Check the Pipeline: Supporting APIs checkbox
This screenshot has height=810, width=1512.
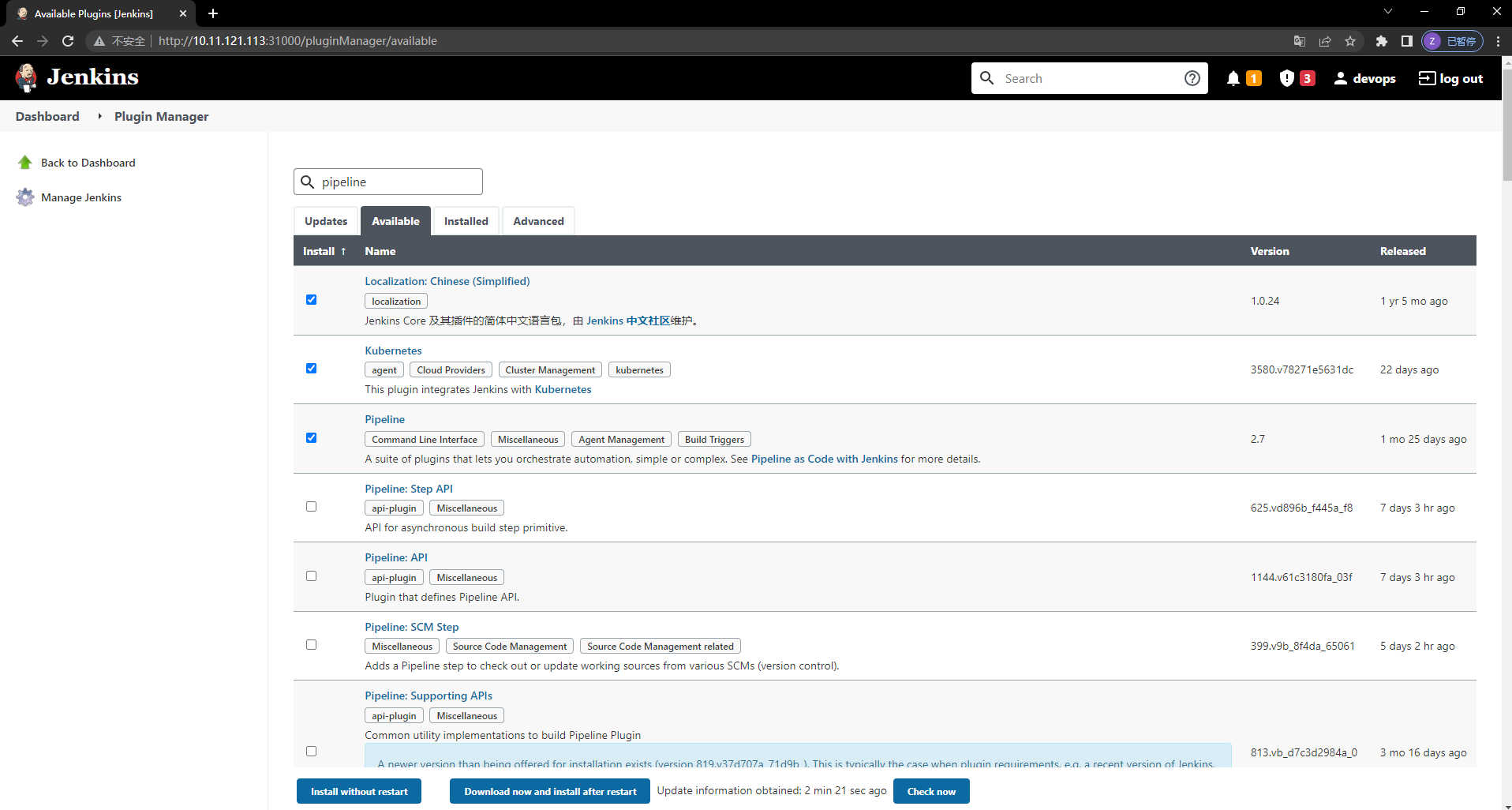311,752
